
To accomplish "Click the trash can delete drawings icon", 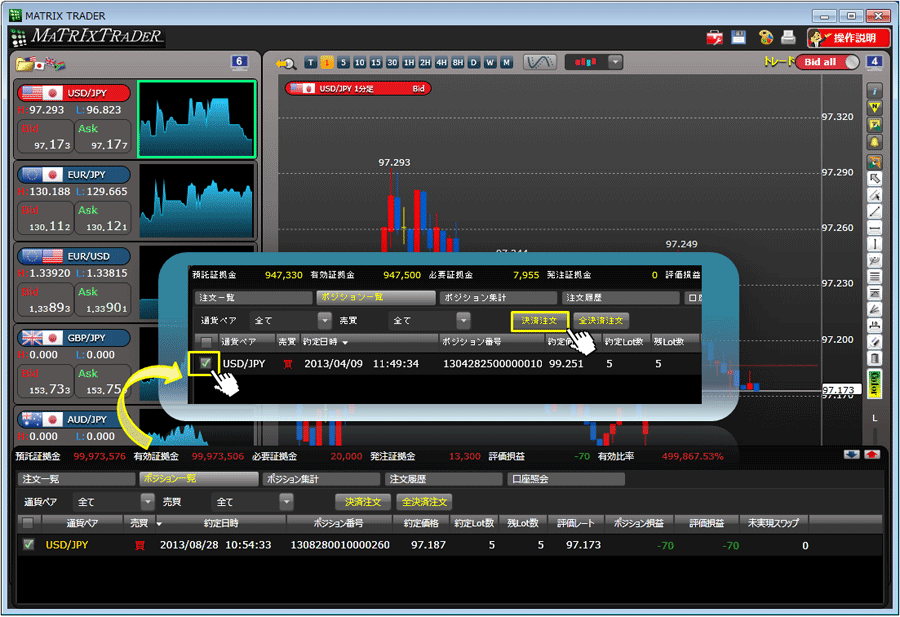I will pyautogui.click(x=874, y=359).
